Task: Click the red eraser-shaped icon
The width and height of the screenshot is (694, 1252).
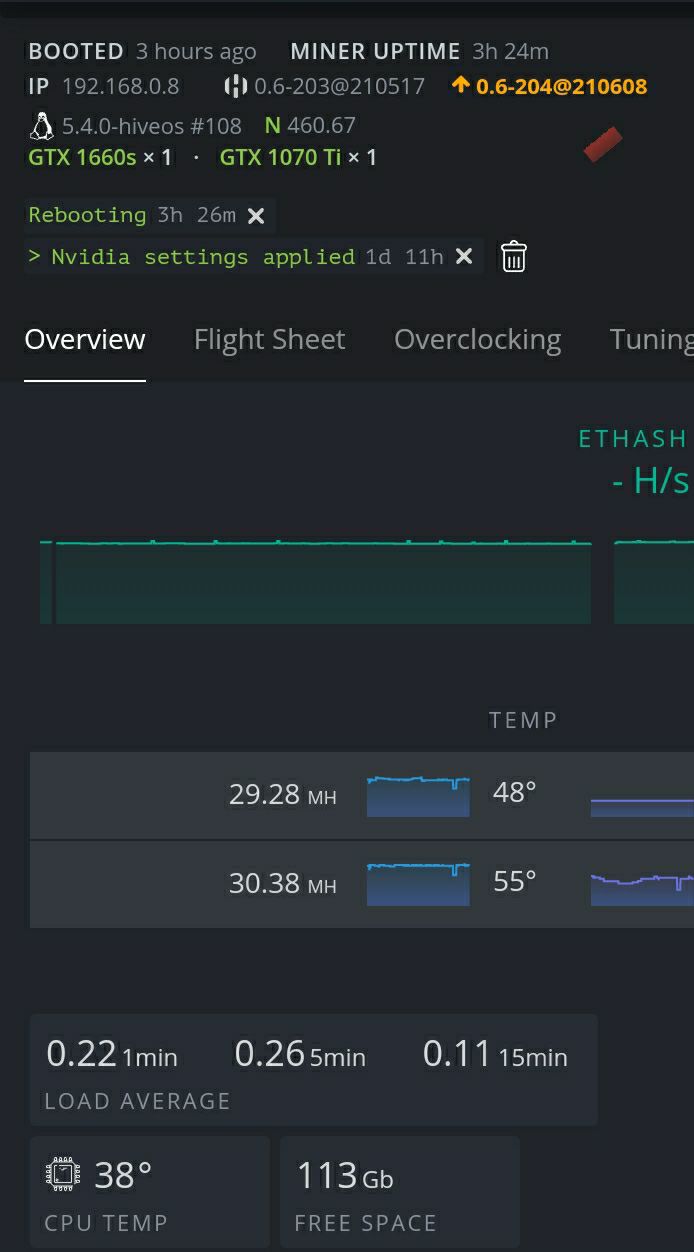Action: point(602,145)
